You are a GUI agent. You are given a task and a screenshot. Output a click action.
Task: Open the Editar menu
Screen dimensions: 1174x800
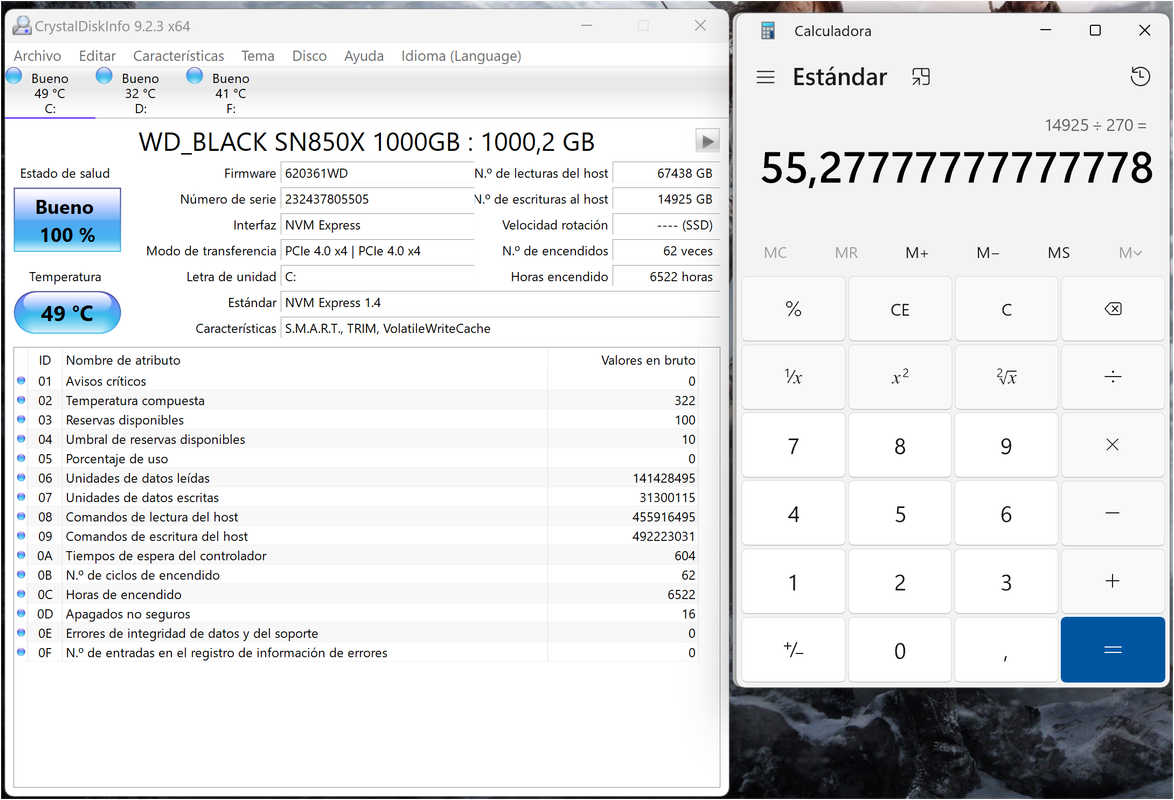pos(97,56)
